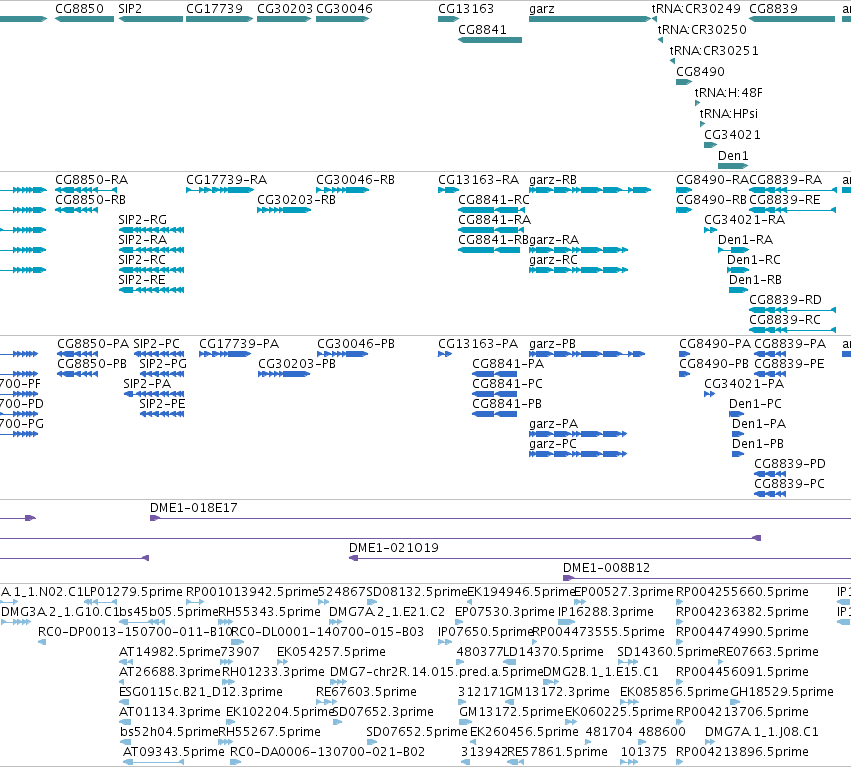Select the tRNA:H:48F gene label
The width and height of the screenshot is (851, 767).
pyautogui.click(x=728, y=92)
